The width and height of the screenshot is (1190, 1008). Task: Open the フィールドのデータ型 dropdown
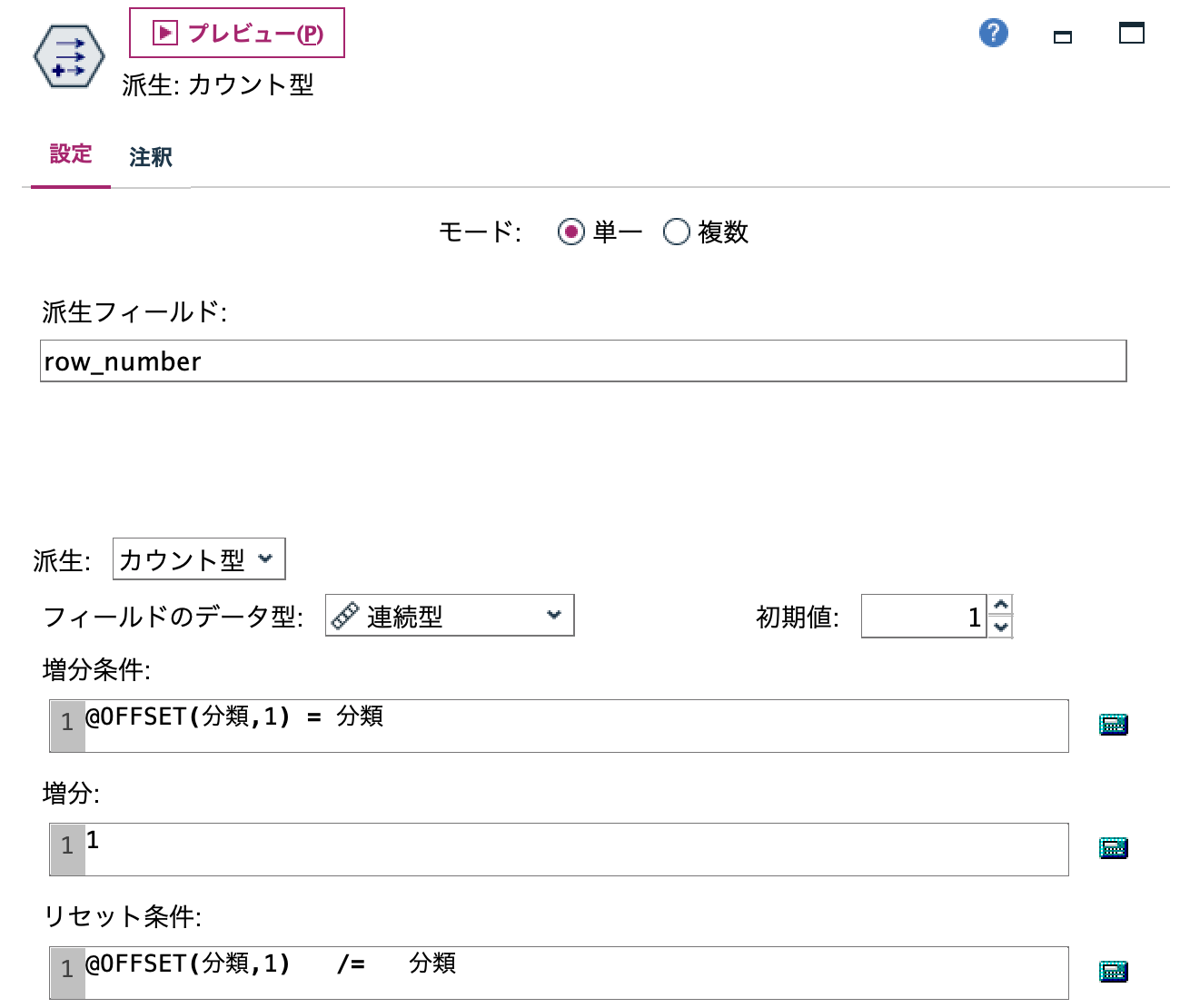(x=449, y=616)
